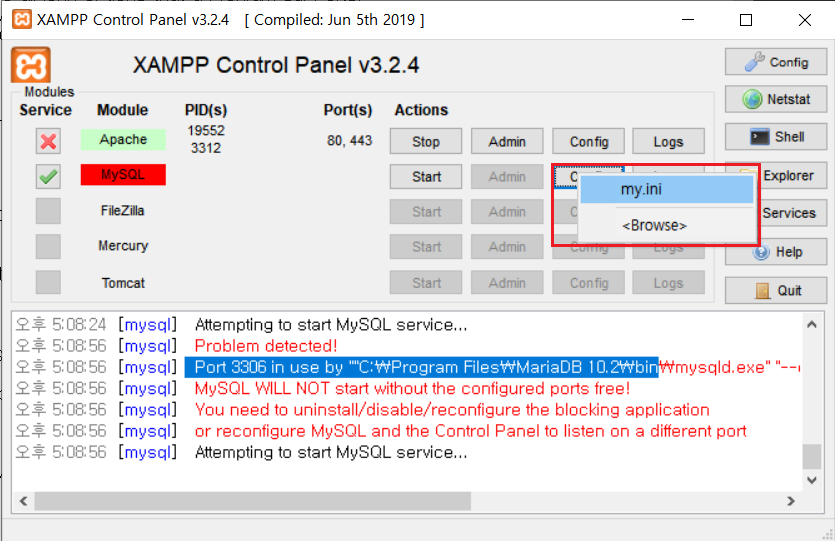Open Netstat with the globe icon

776,99
